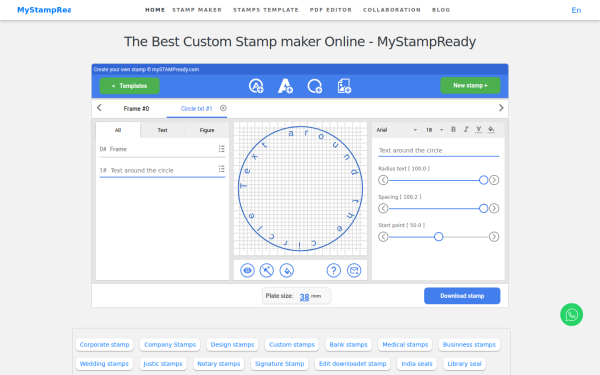This screenshot has height=375, width=600.
Task: Switch to the Text elements tab
Action: click(162, 130)
